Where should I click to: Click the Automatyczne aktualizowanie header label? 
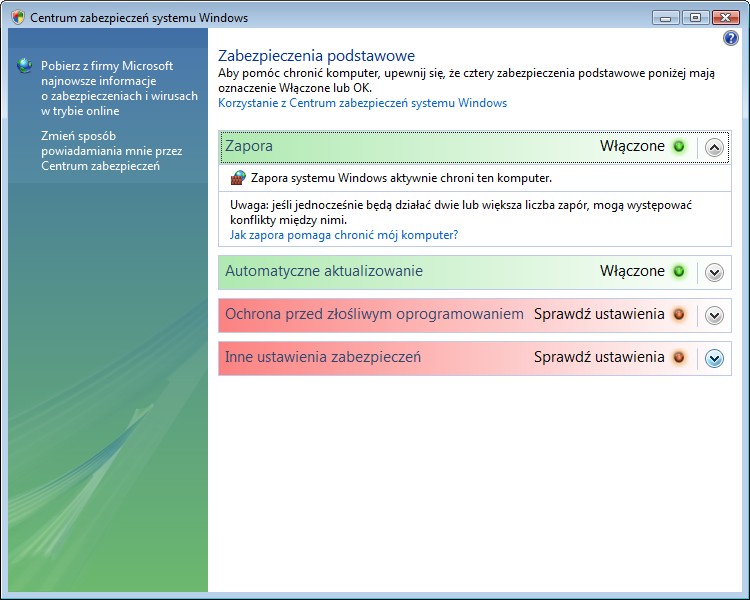click(x=324, y=271)
